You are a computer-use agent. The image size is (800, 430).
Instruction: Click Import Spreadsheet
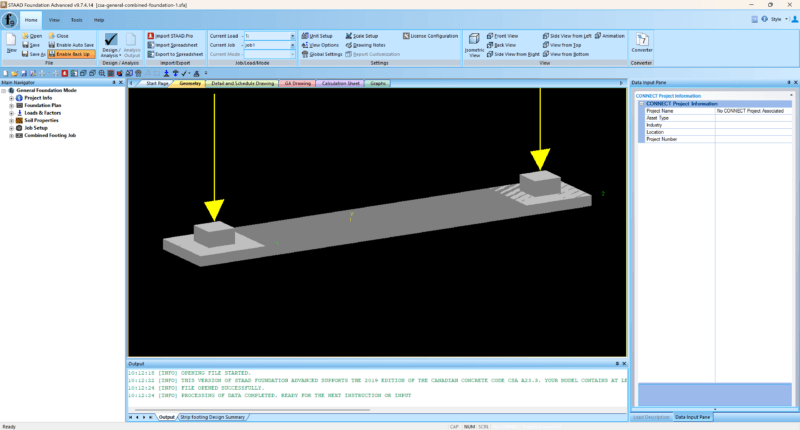tap(172, 45)
